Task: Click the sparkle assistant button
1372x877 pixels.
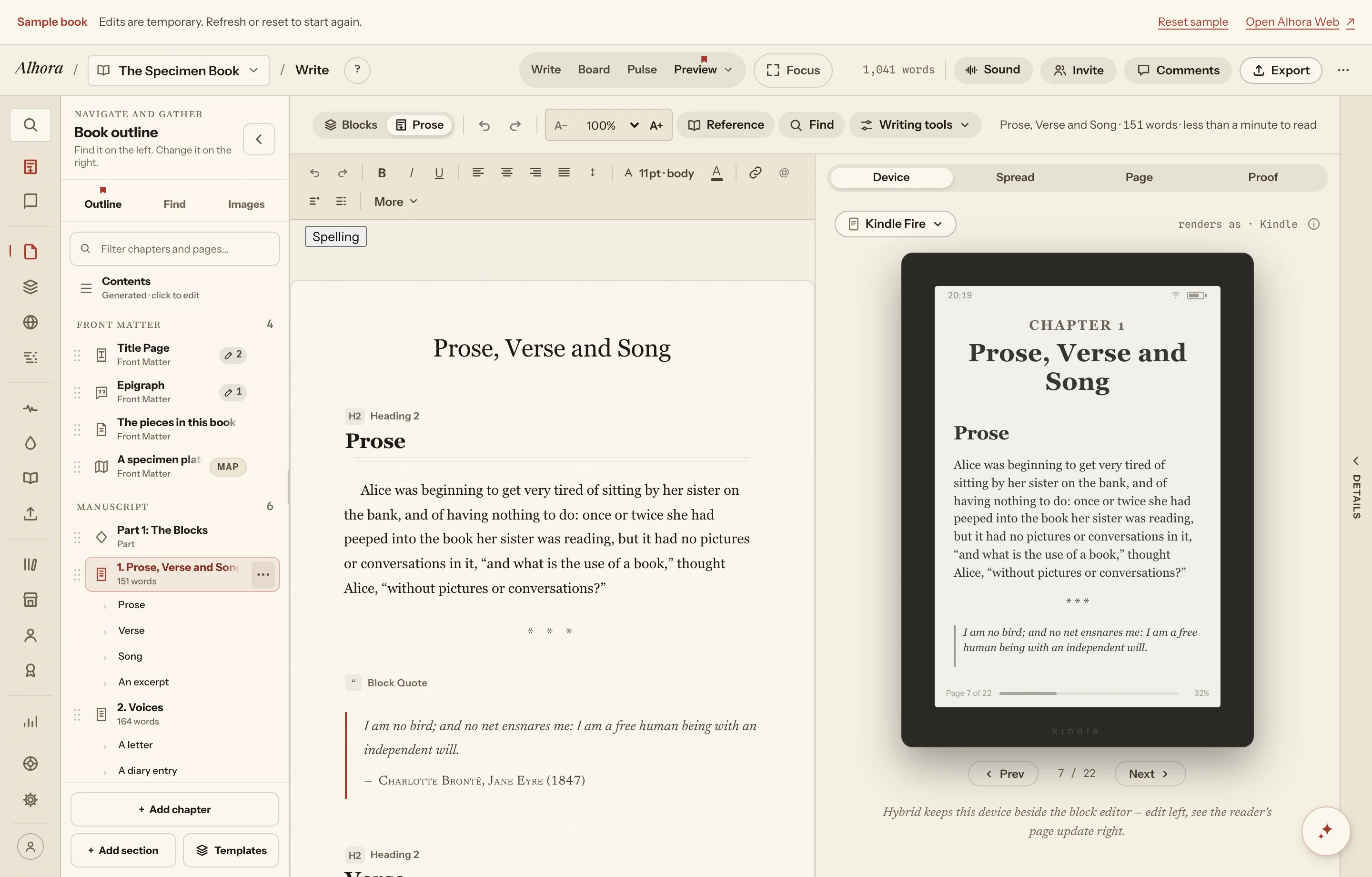Action: (1325, 831)
